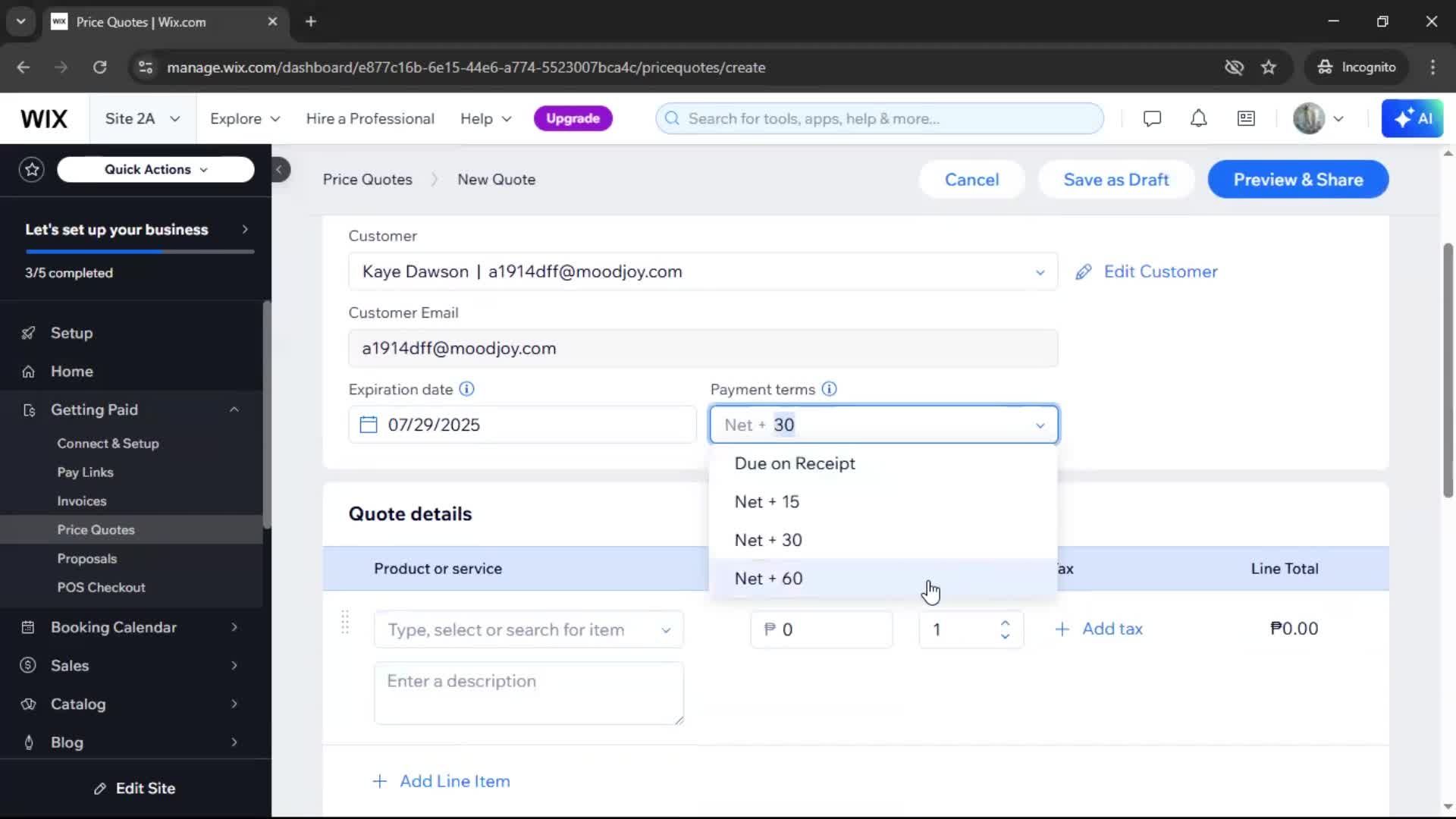
Task: Toggle the Payment terms dropdown arrow
Action: (1040, 425)
